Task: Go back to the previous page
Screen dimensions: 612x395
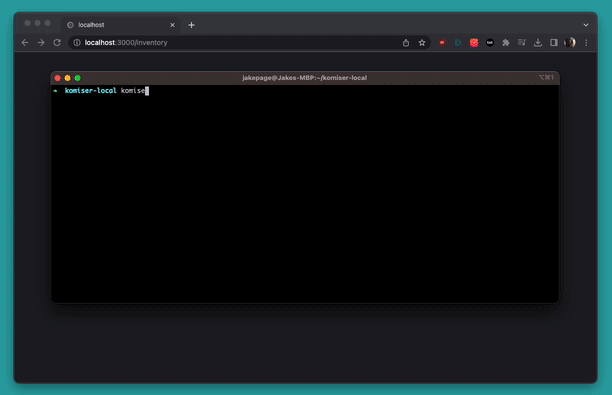Action: coord(25,43)
